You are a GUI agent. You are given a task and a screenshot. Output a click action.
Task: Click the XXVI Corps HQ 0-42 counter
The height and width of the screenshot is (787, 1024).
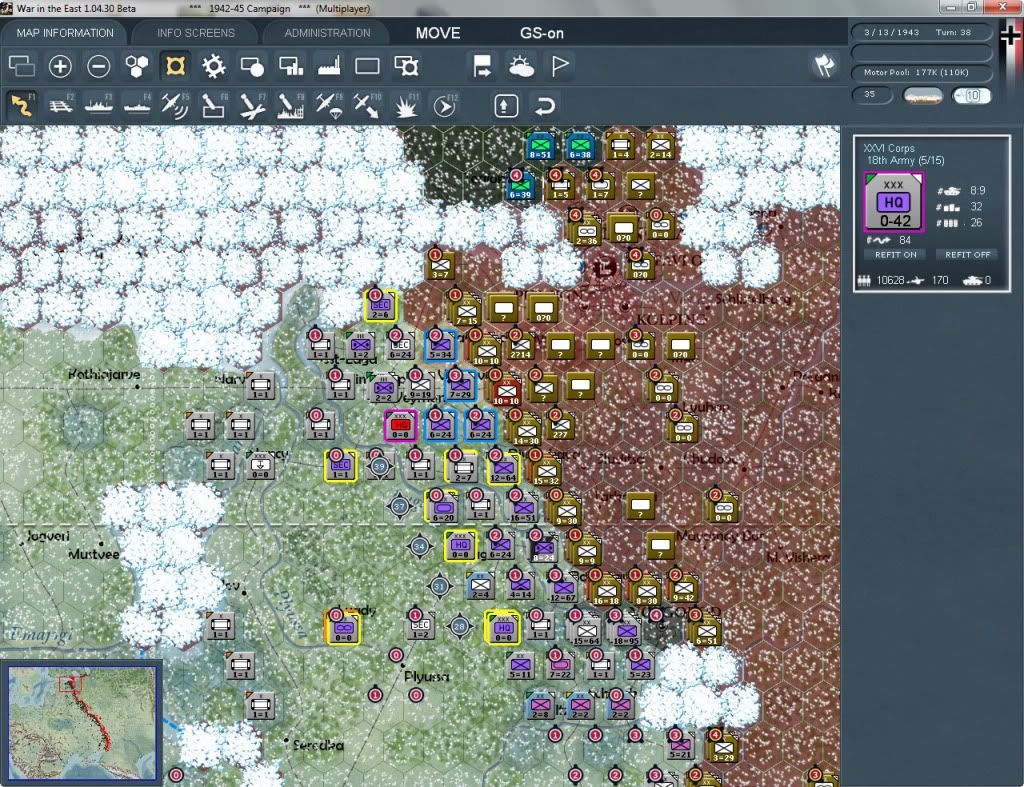coord(893,202)
